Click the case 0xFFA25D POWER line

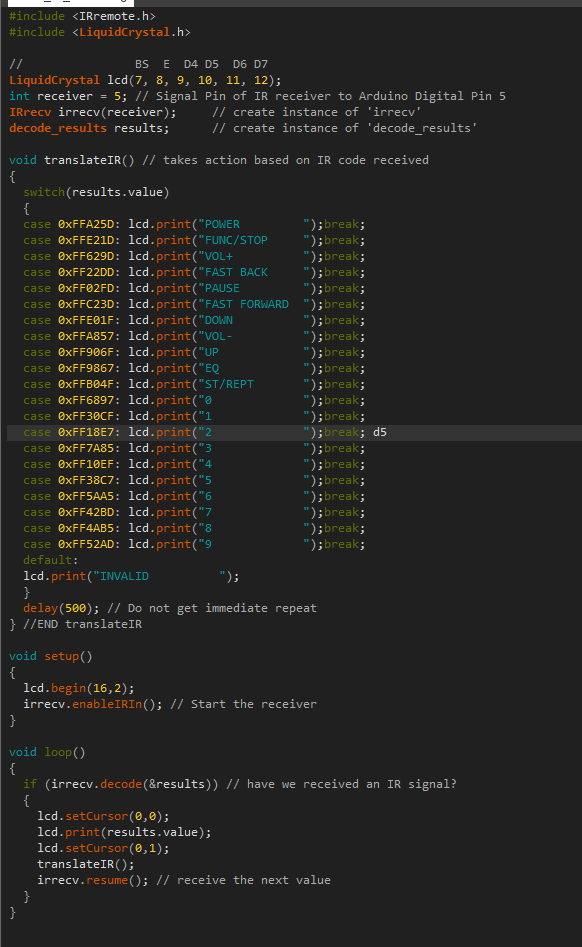click(194, 224)
